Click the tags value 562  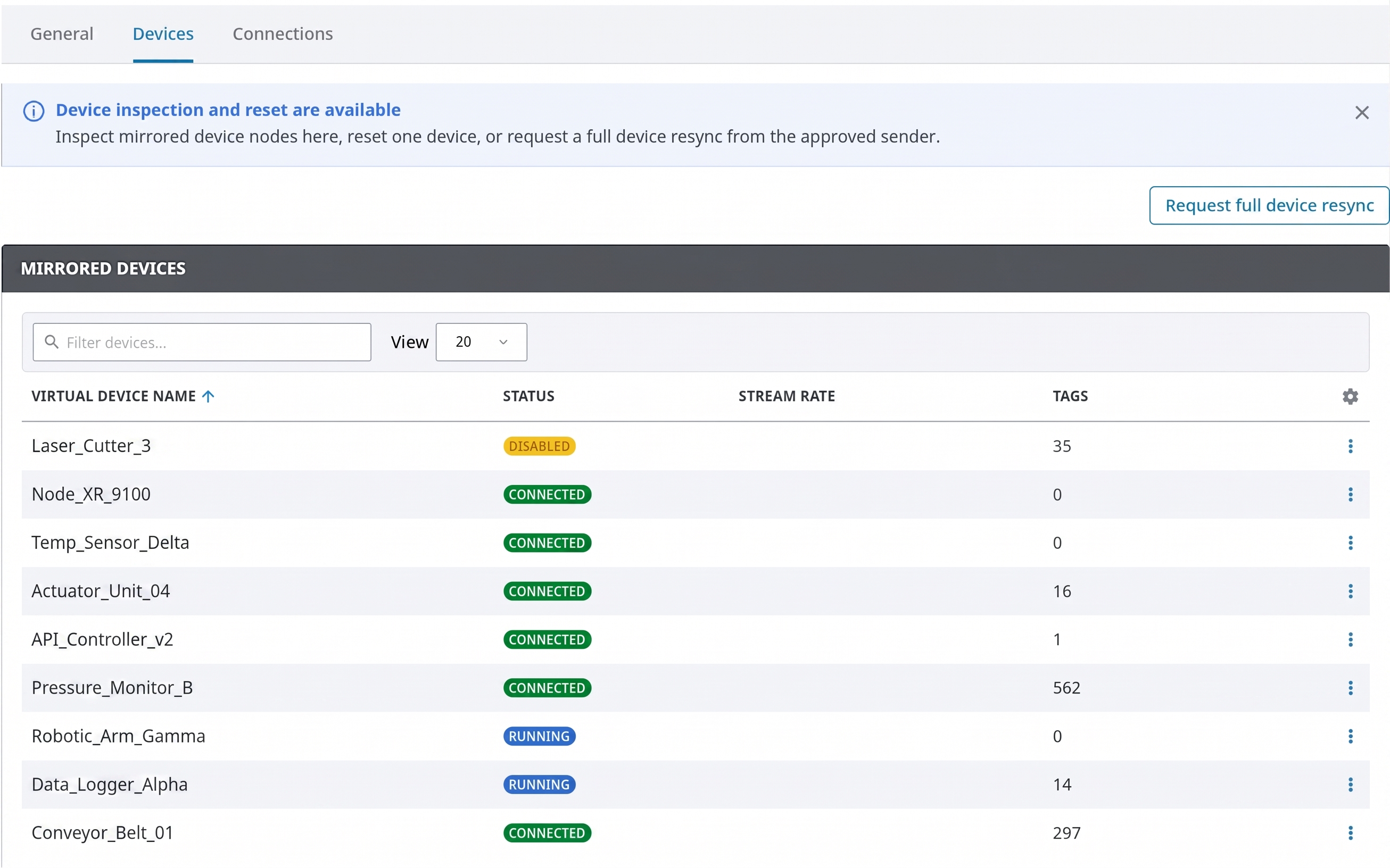point(1066,688)
